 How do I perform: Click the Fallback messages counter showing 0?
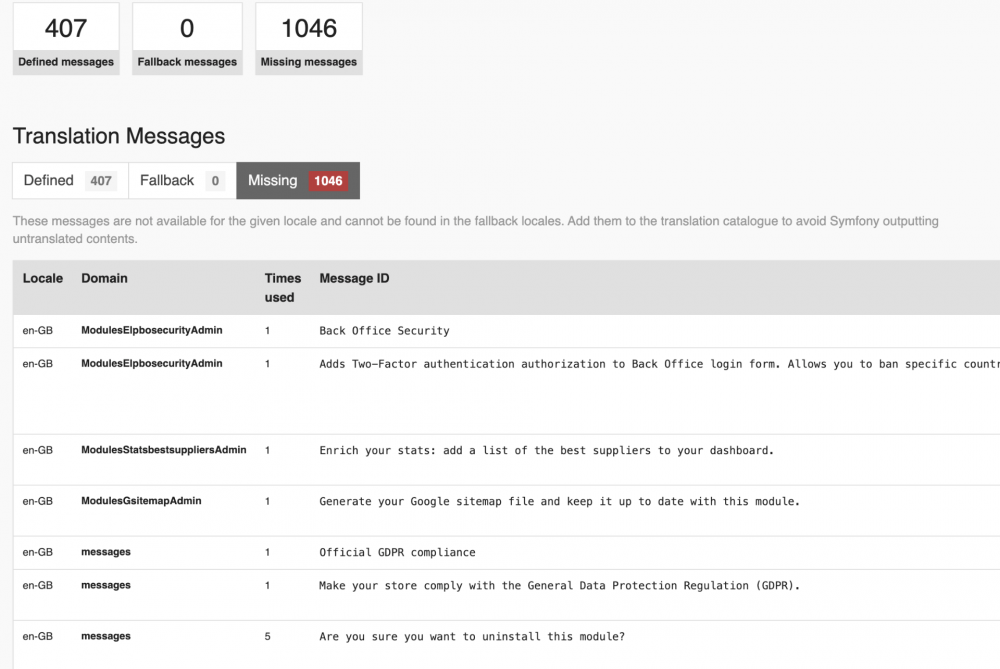[x=187, y=38]
